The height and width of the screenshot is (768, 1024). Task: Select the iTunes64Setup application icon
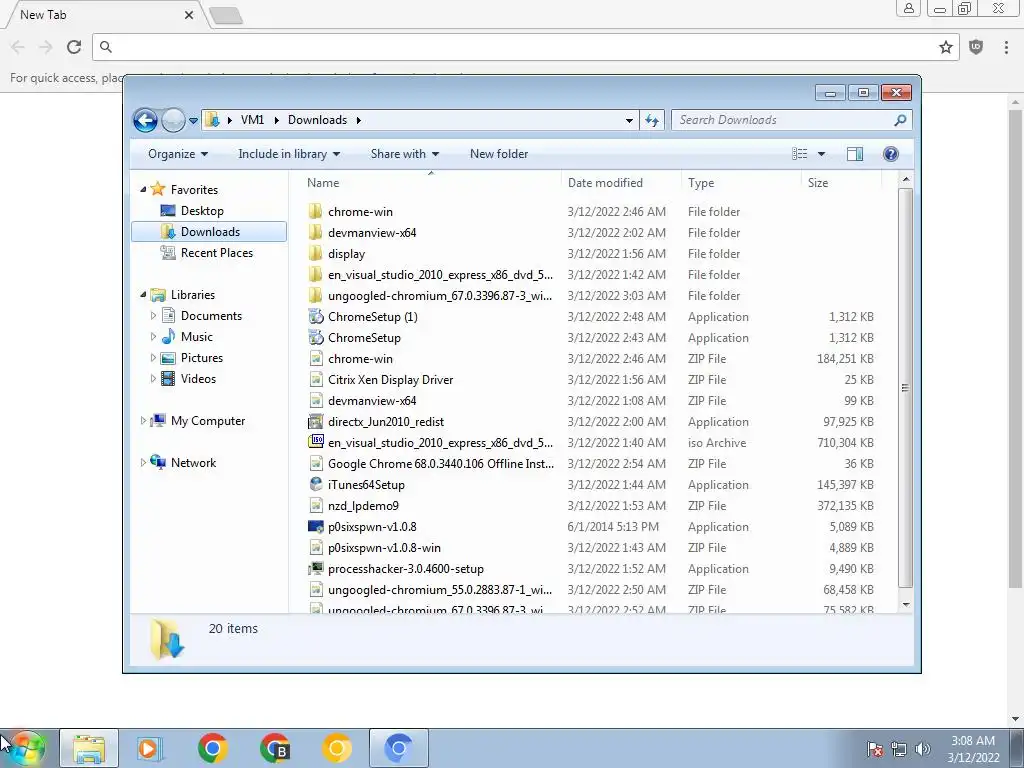tap(315, 485)
